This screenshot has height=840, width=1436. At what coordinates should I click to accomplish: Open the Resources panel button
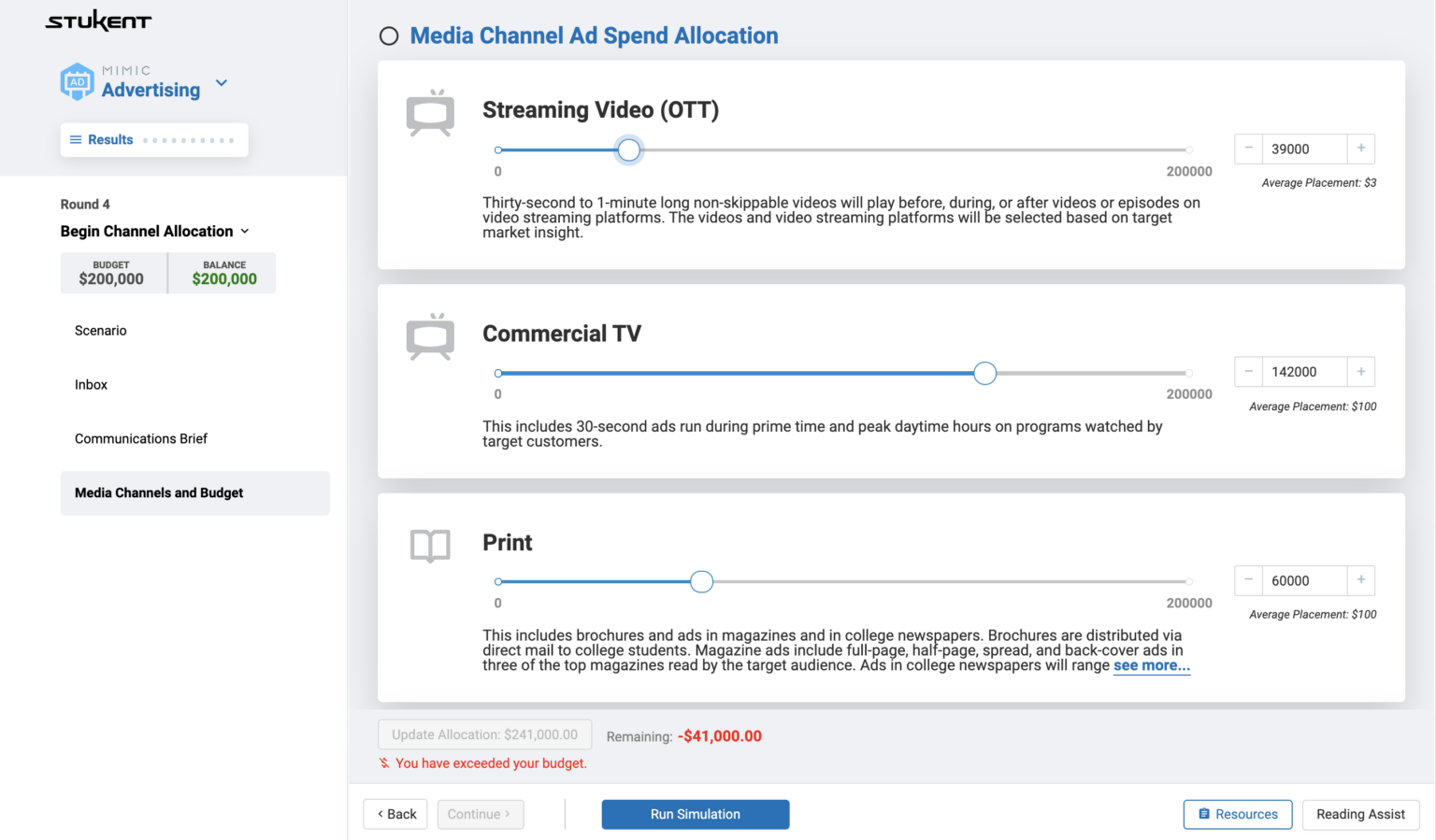point(1237,815)
